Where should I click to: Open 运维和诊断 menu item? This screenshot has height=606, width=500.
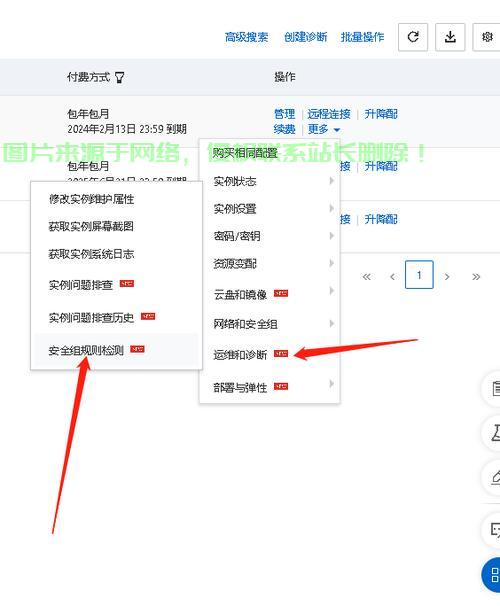[x=269, y=354]
